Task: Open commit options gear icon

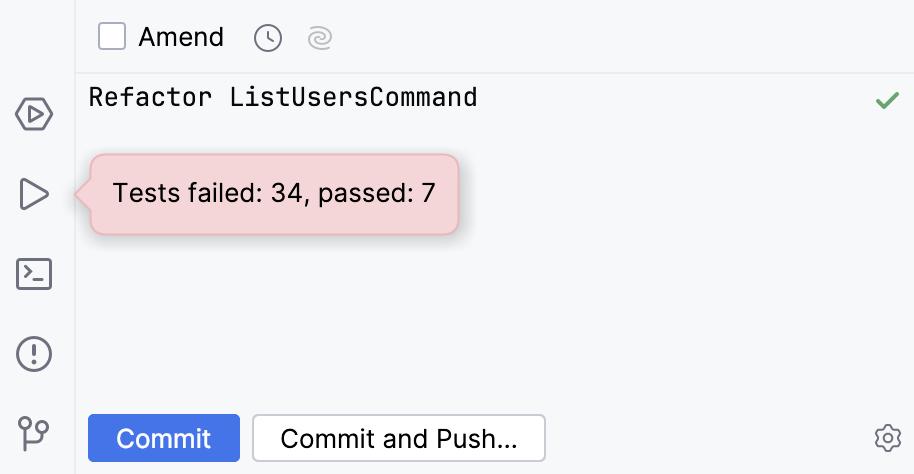Action: click(887, 438)
